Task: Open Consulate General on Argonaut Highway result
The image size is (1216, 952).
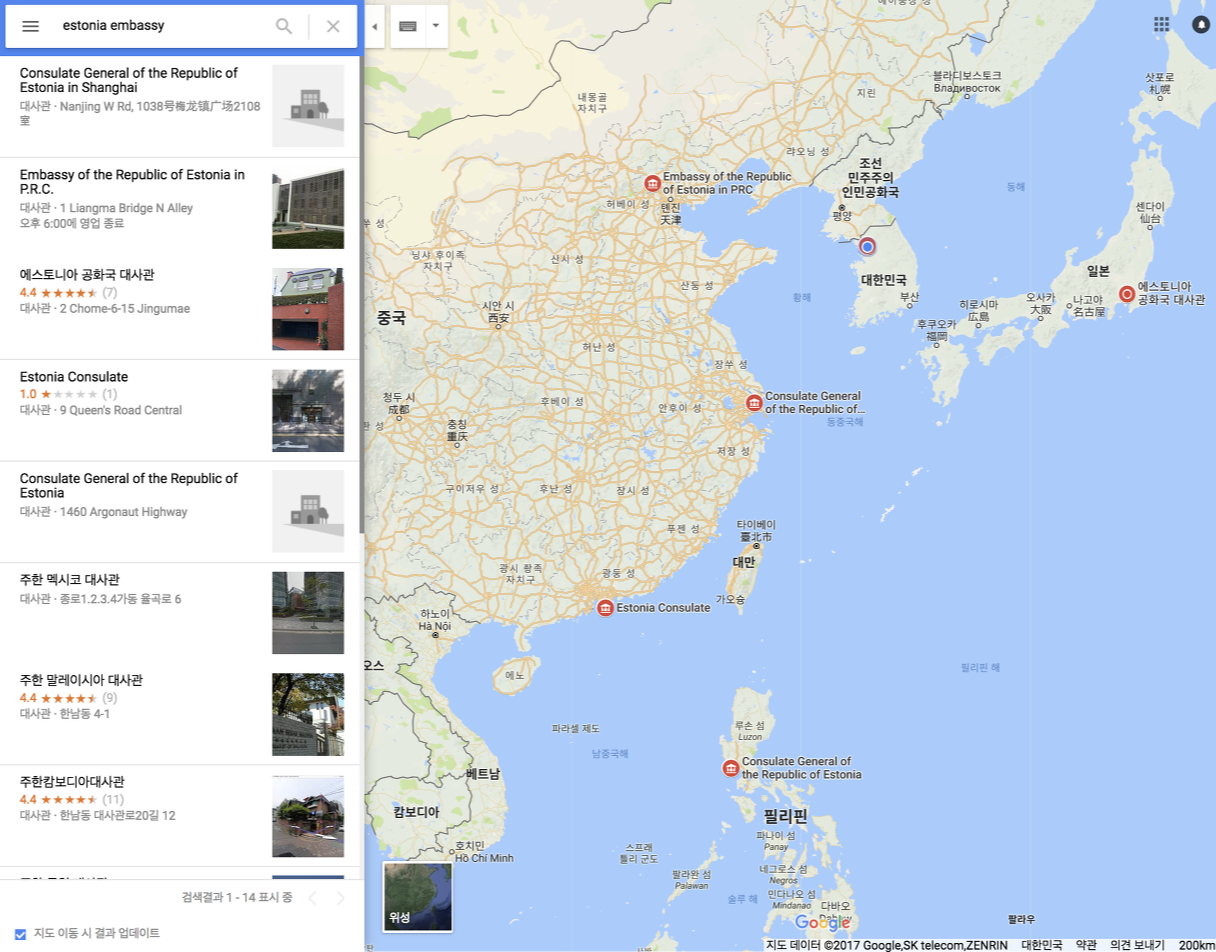Action: pos(180,512)
